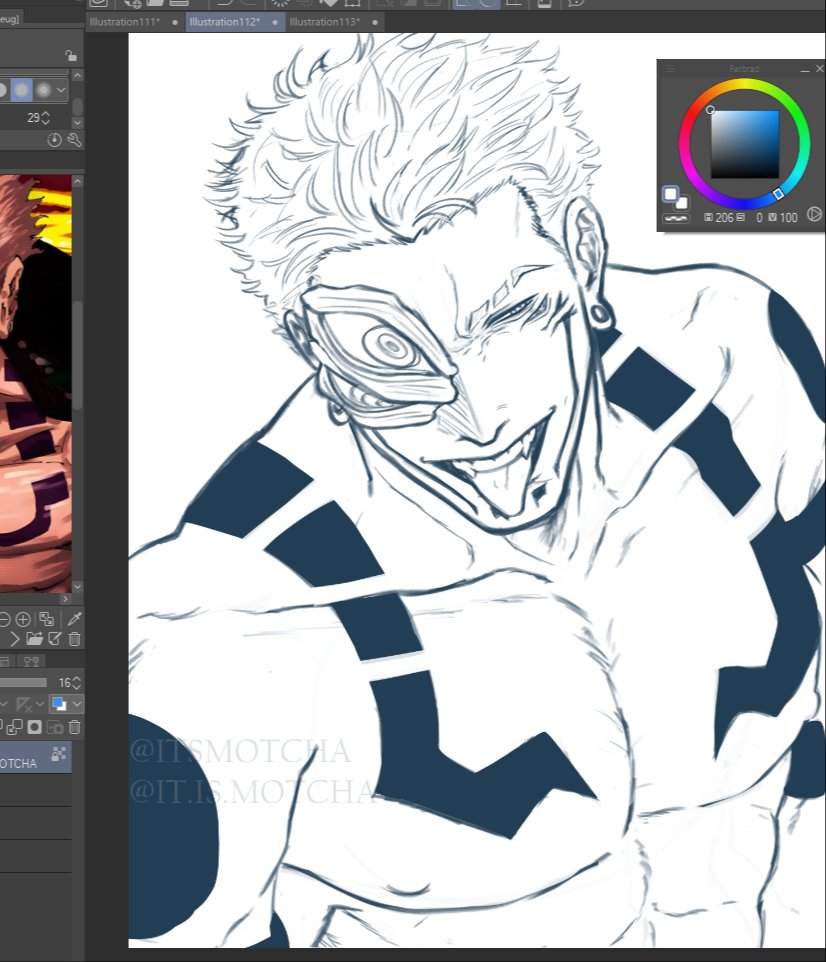Expand the brush tip preset dropdown

pyautogui.click(x=61, y=90)
